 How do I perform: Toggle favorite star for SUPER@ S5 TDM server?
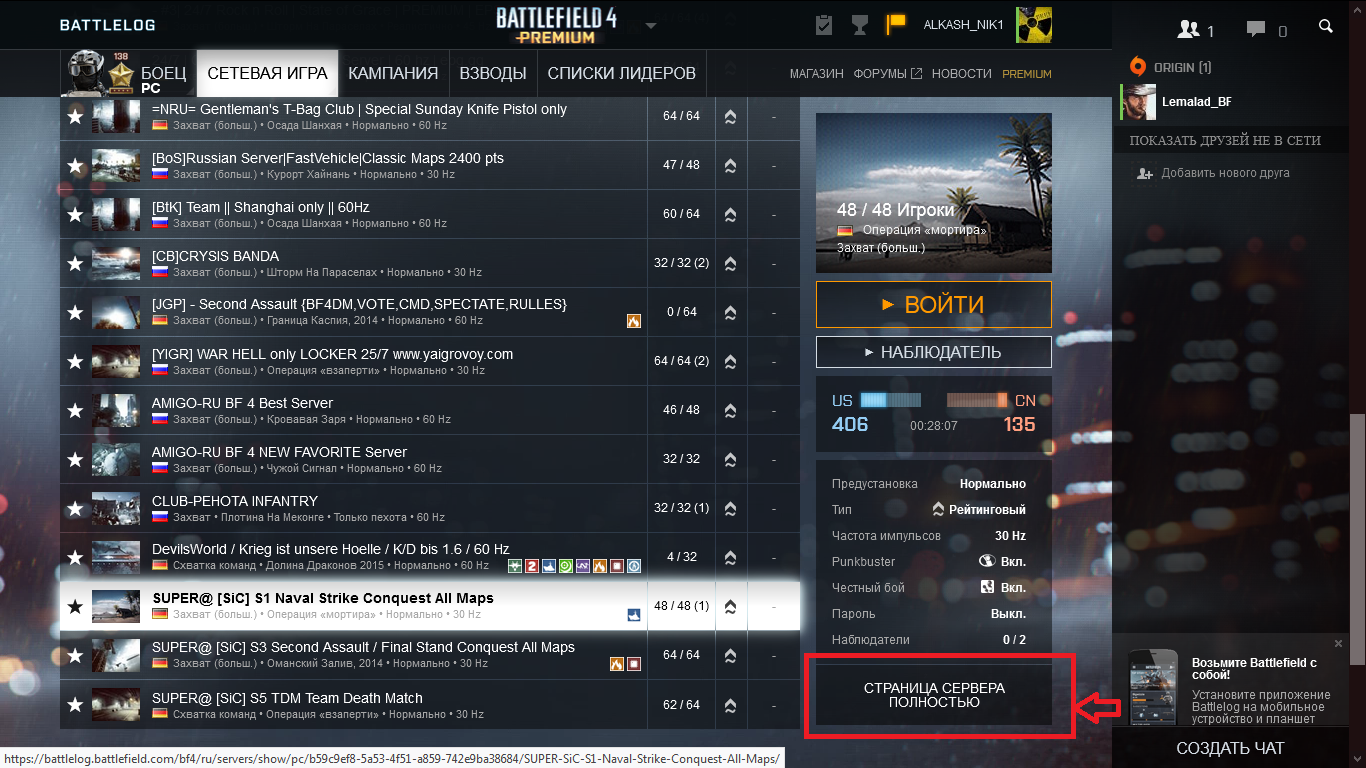[75, 705]
